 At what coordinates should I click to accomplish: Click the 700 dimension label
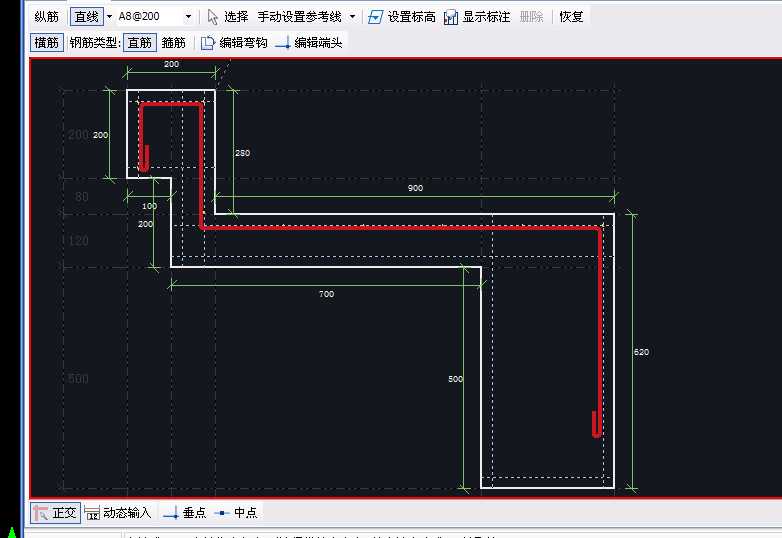327,294
